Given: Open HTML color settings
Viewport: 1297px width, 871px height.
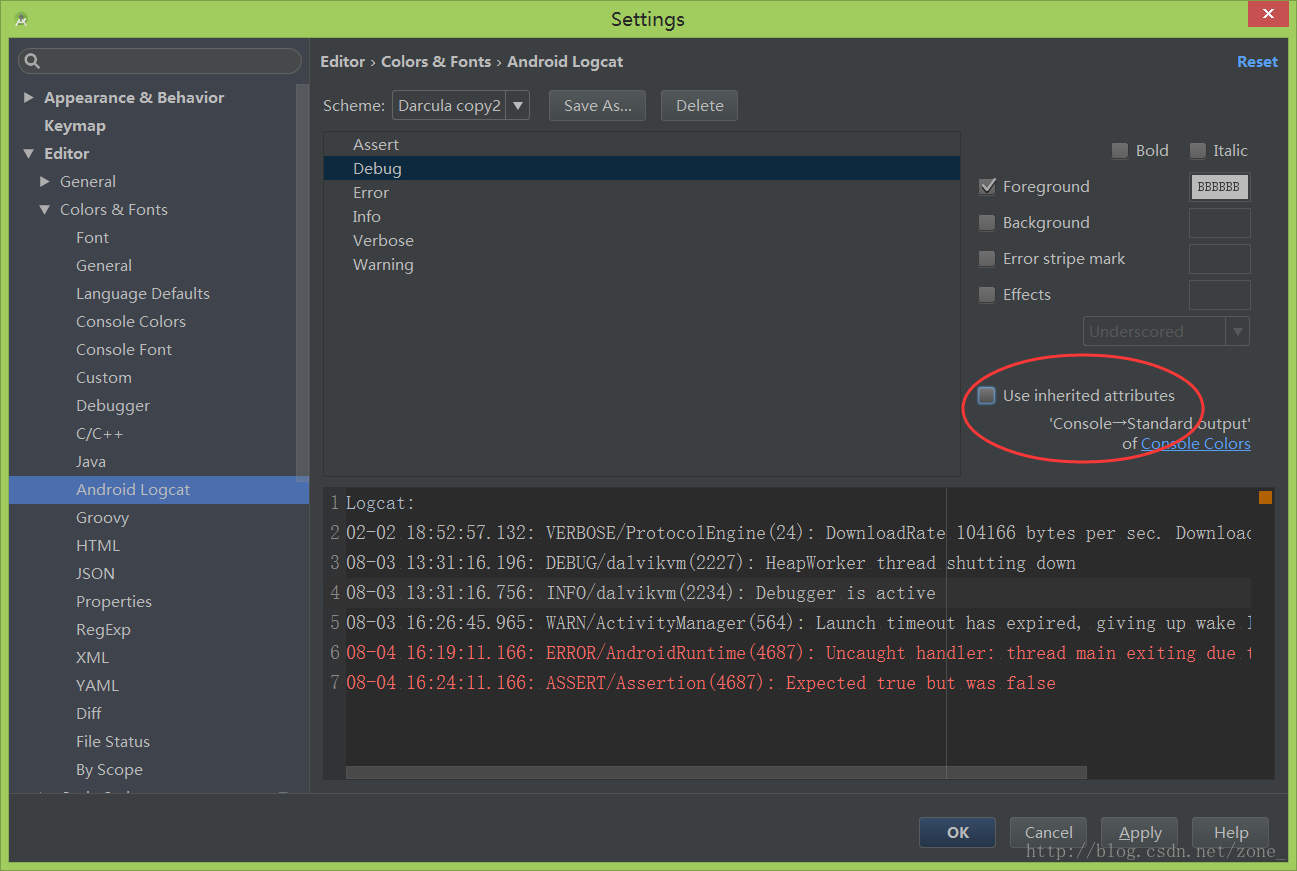Looking at the screenshot, I should [98, 546].
